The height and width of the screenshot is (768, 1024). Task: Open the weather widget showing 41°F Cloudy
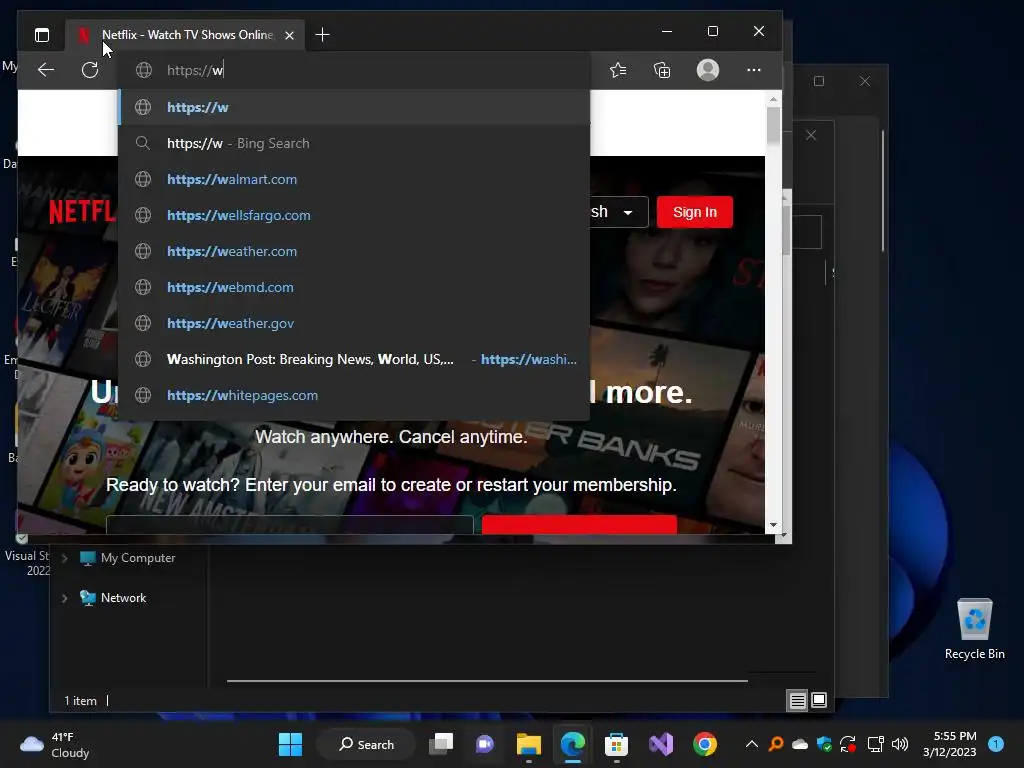point(55,745)
